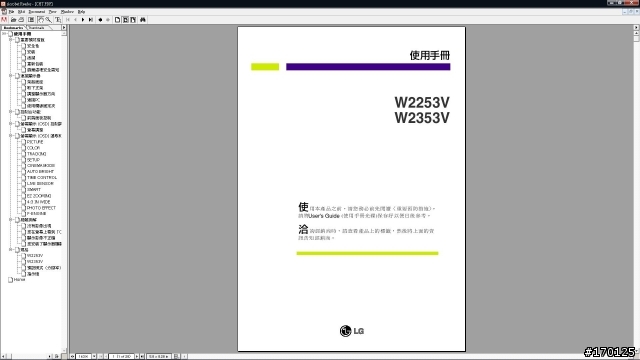Click the Go to next view icon
The width and height of the screenshot is (640, 360).
(x=108, y=20)
